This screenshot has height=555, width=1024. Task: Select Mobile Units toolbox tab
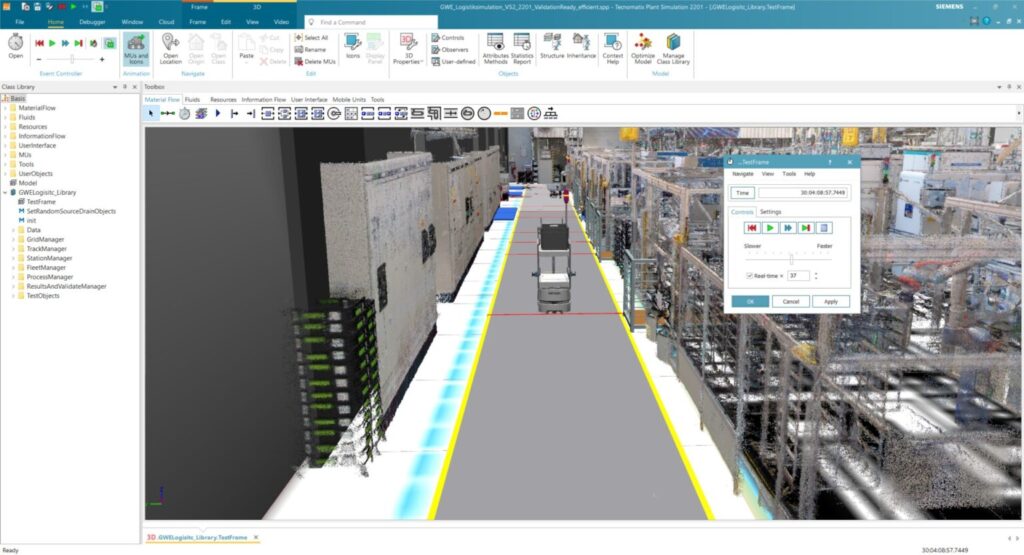click(x=349, y=99)
